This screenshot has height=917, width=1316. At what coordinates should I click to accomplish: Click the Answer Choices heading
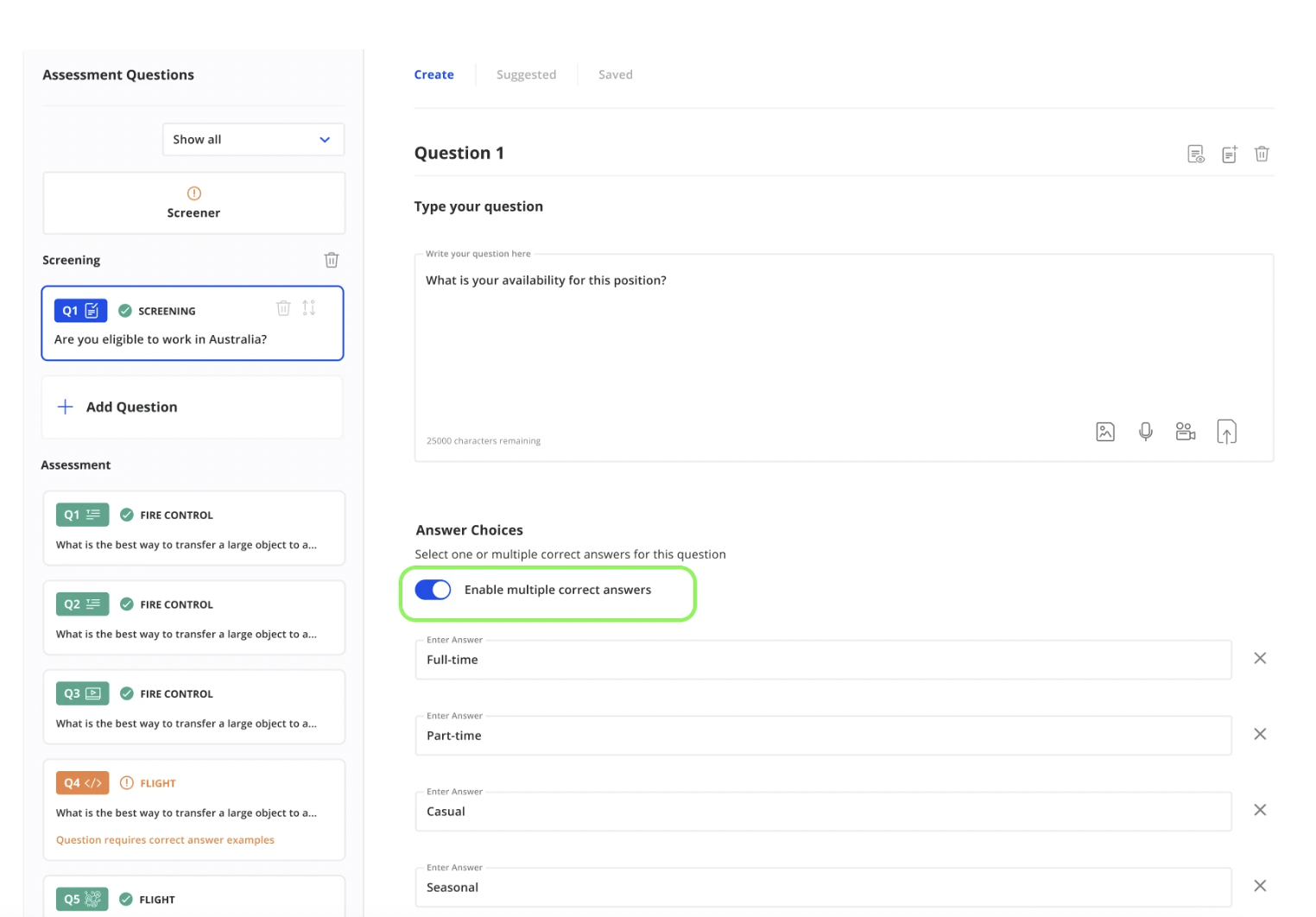[470, 530]
